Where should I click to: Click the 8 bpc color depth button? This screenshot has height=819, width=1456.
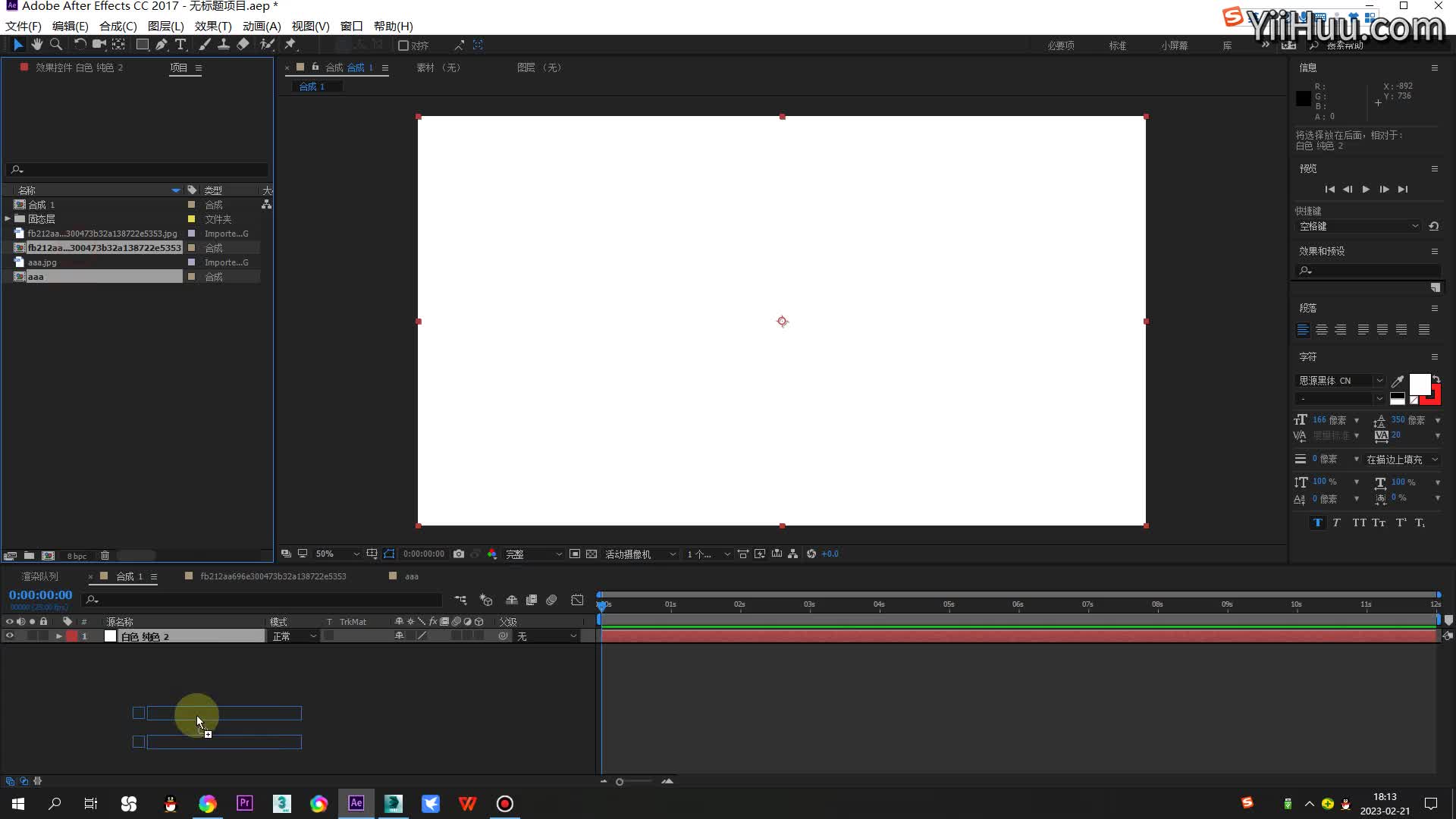click(x=77, y=556)
